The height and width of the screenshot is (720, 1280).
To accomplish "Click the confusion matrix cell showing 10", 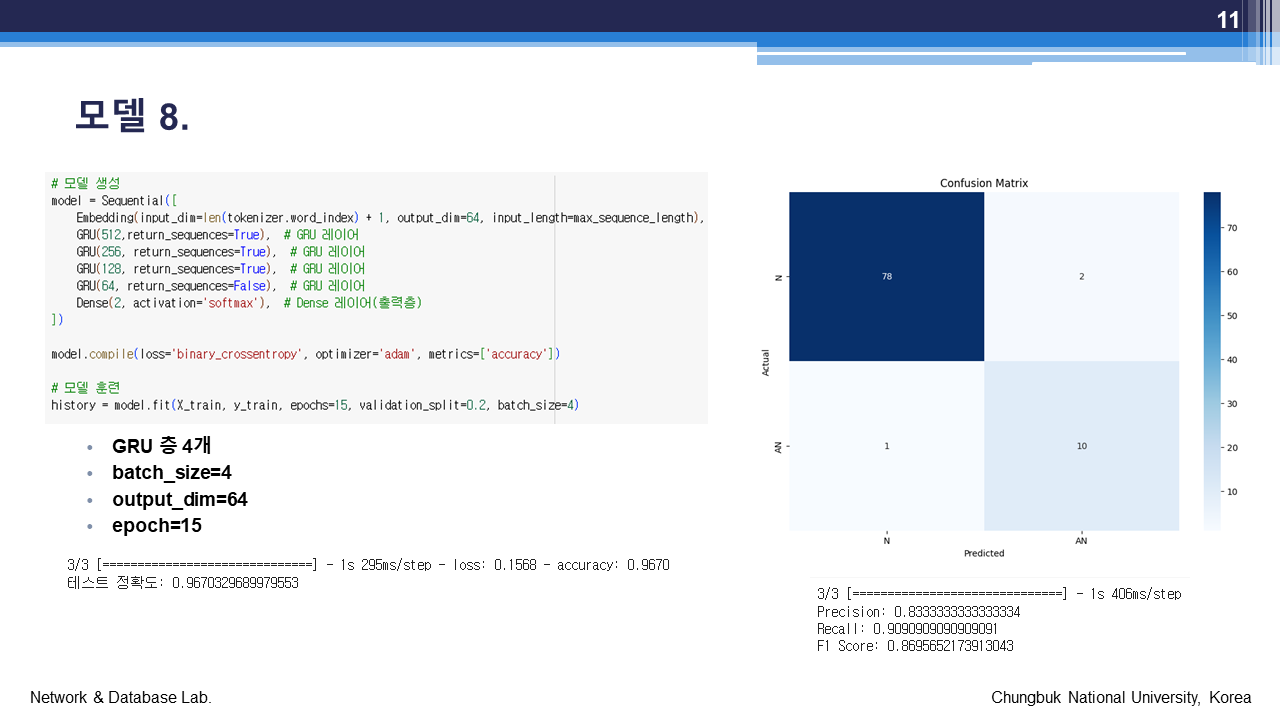I will point(1082,445).
